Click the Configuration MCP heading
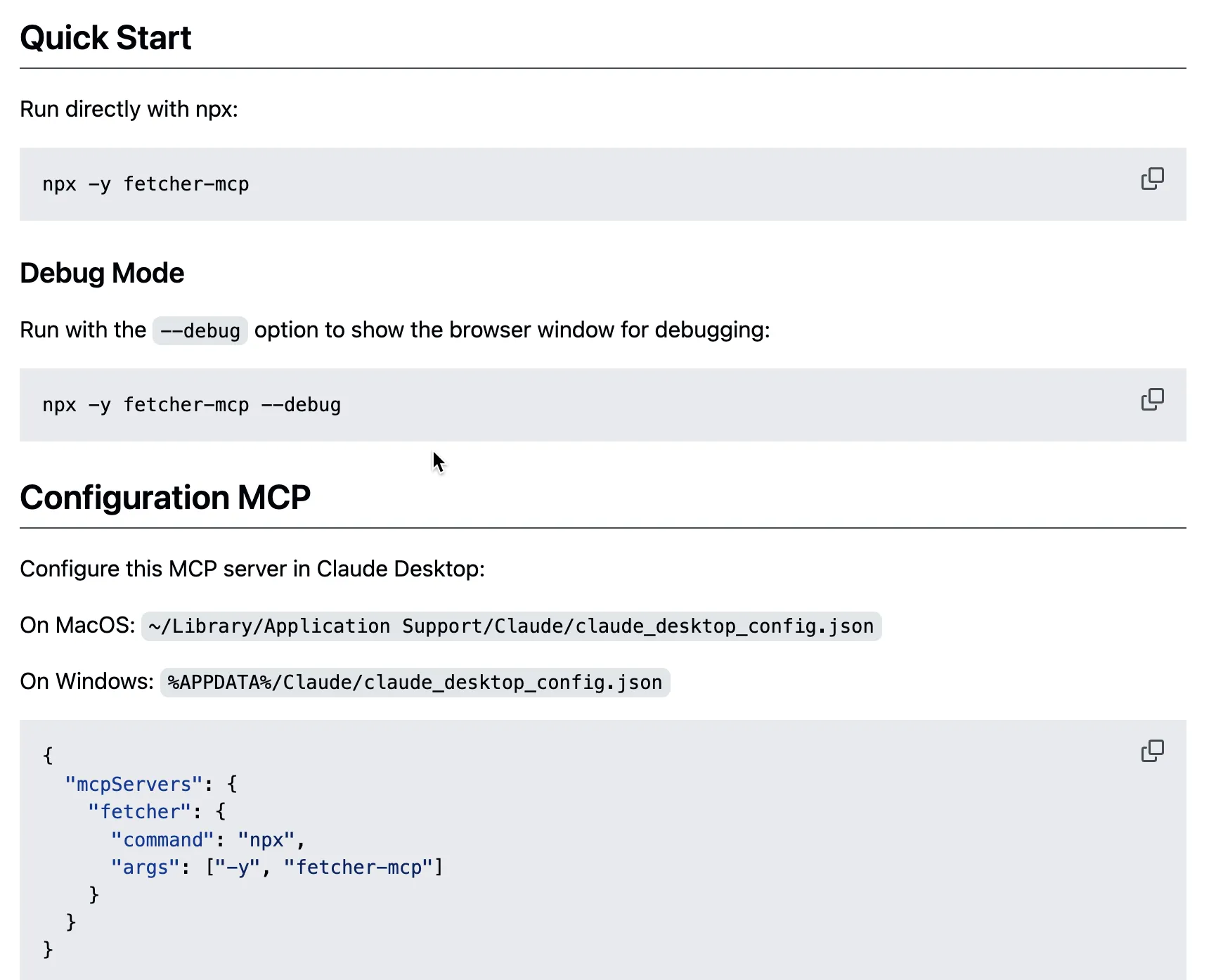Image resolution: width=1216 pixels, height=980 pixels. (x=165, y=498)
